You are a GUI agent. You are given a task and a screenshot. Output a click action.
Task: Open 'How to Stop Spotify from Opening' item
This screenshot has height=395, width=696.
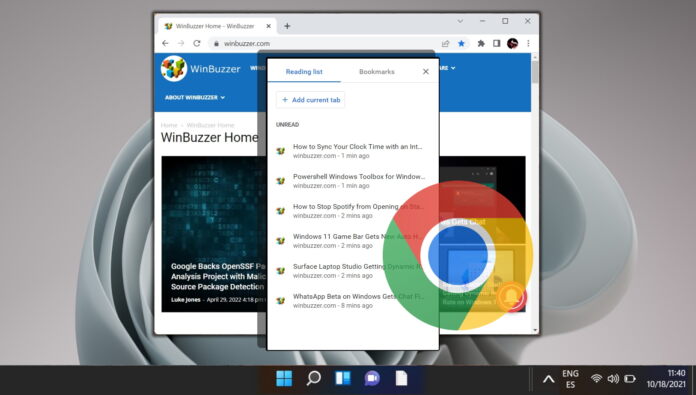[x=353, y=211]
